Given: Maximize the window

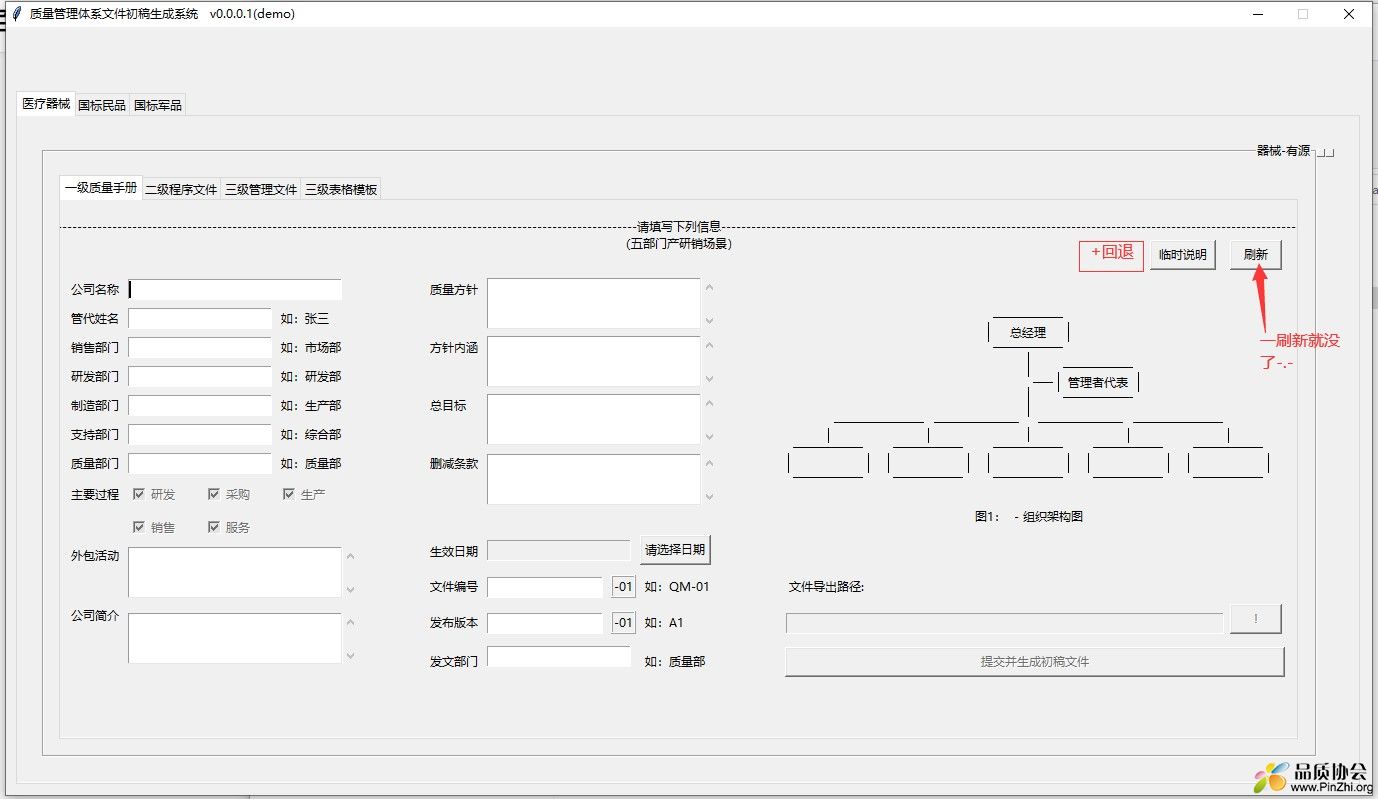Looking at the screenshot, I should (1303, 14).
